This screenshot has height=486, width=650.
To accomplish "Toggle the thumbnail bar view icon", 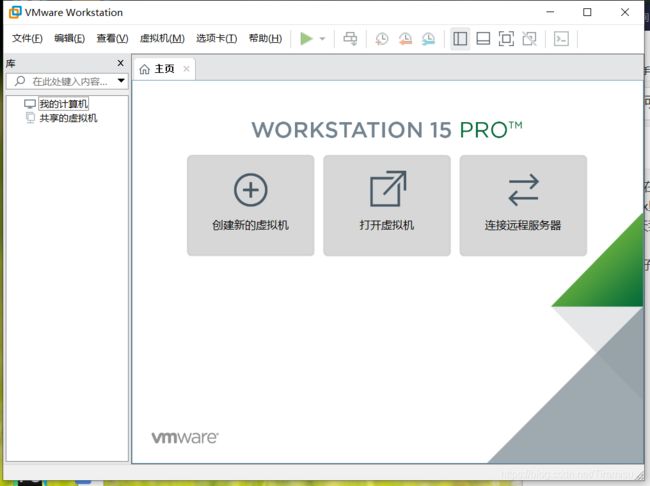I will [x=483, y=39].
